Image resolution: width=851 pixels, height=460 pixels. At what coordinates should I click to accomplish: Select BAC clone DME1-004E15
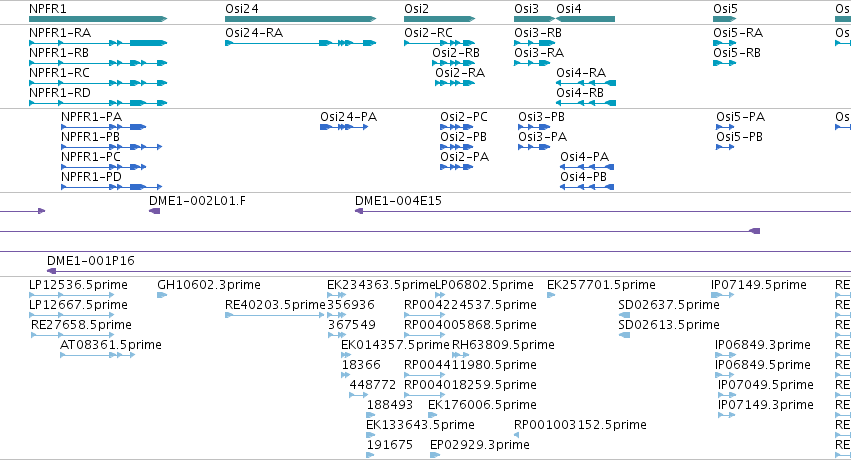(x=398, y=201)
